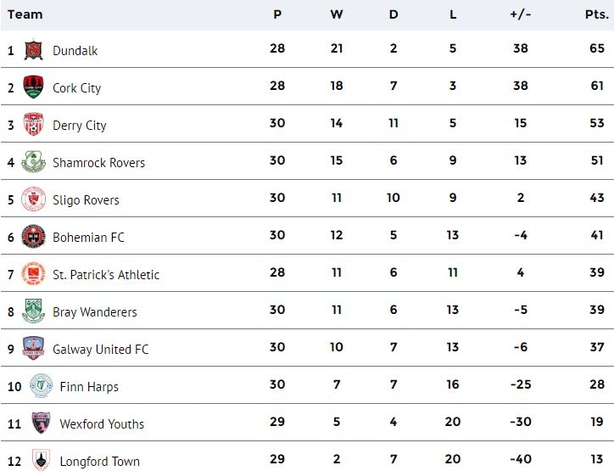The height and width of the screenshot is (471, 614).
Task: Select Finn Harps points value 28
Action: click(597, 384)
